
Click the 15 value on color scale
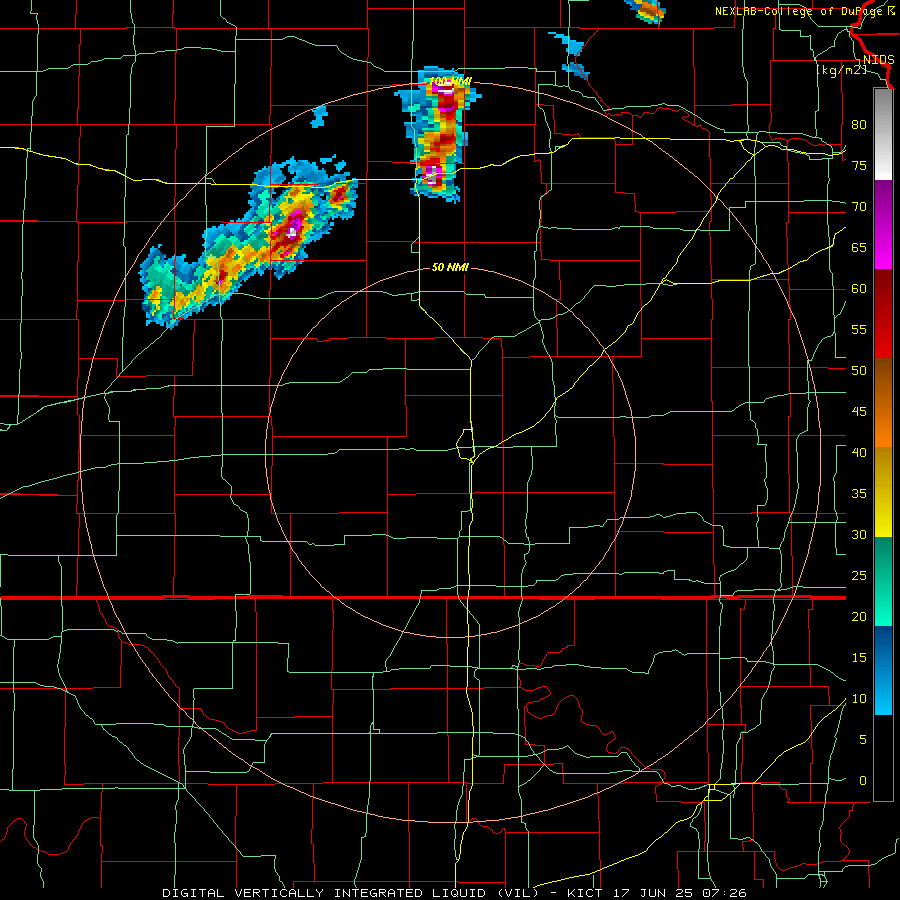coord(859,657)
